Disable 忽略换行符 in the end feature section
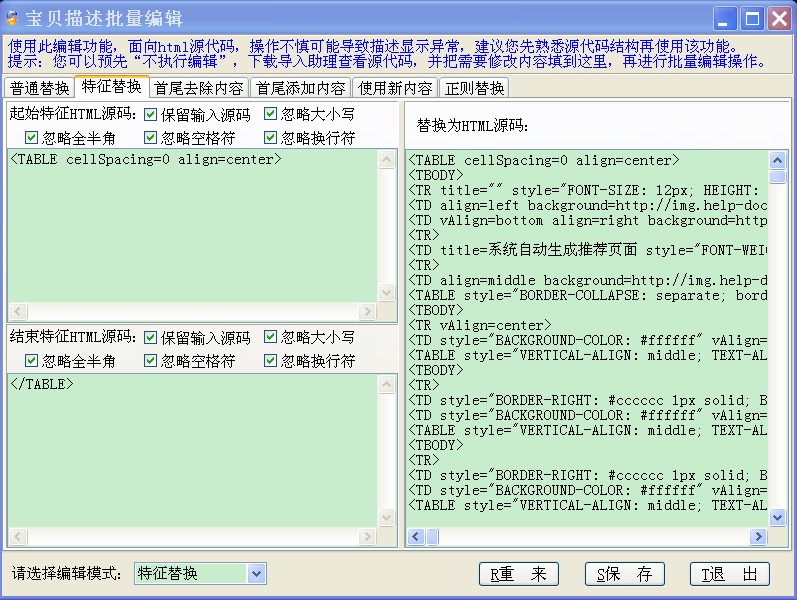Screen dimensions: 797x600 coord(271,361)
